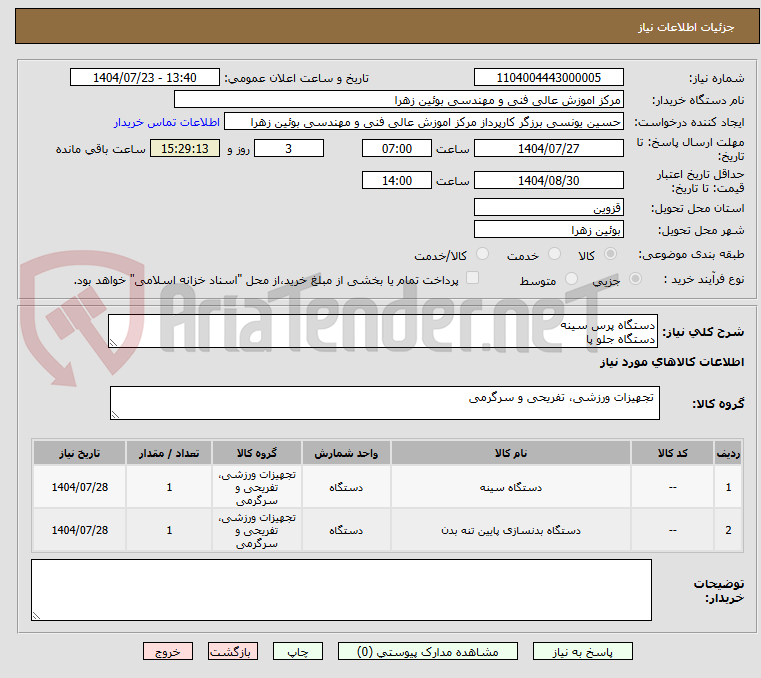Select the خدمت radio button
761x678 pixels.
click(554, 254)
